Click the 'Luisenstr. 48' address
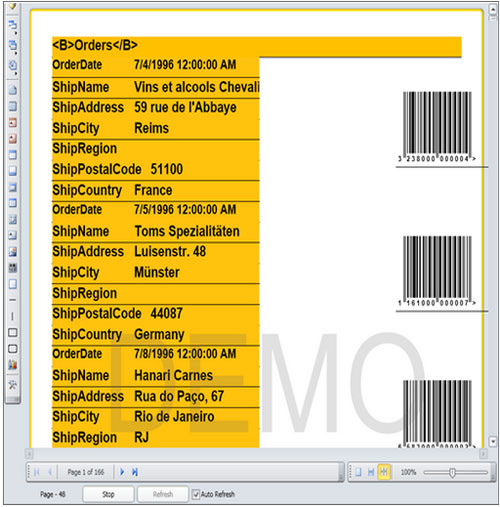The image size is (500, 507). coord(170,252)
